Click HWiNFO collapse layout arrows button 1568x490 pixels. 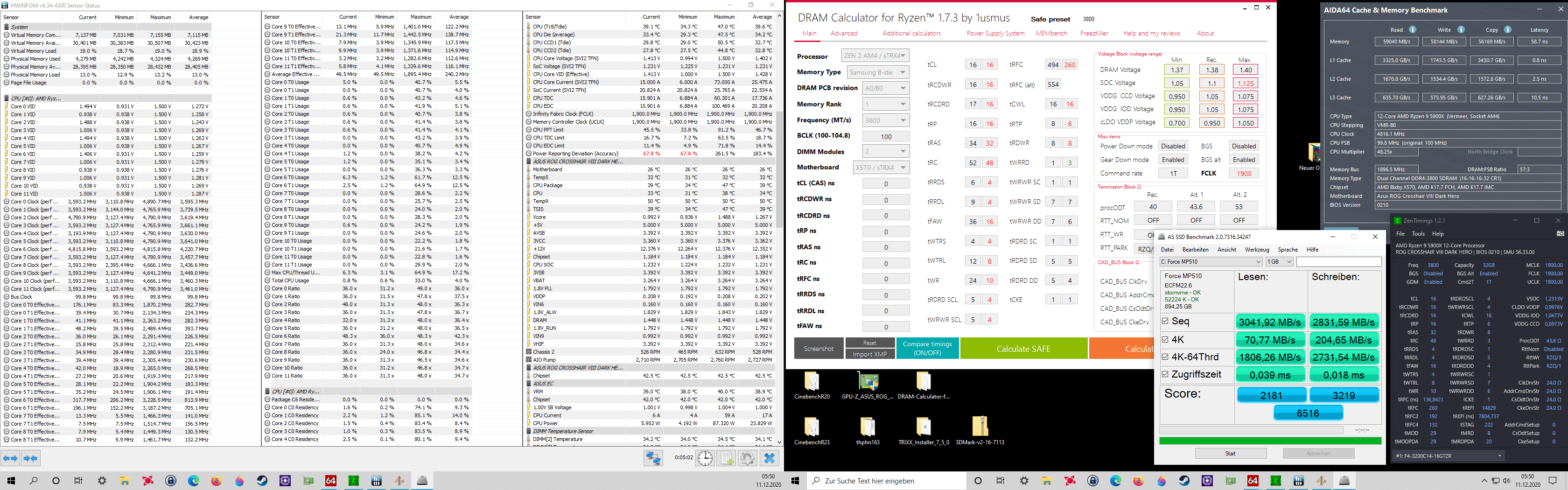pyautogui.click(x=30, y=458)
